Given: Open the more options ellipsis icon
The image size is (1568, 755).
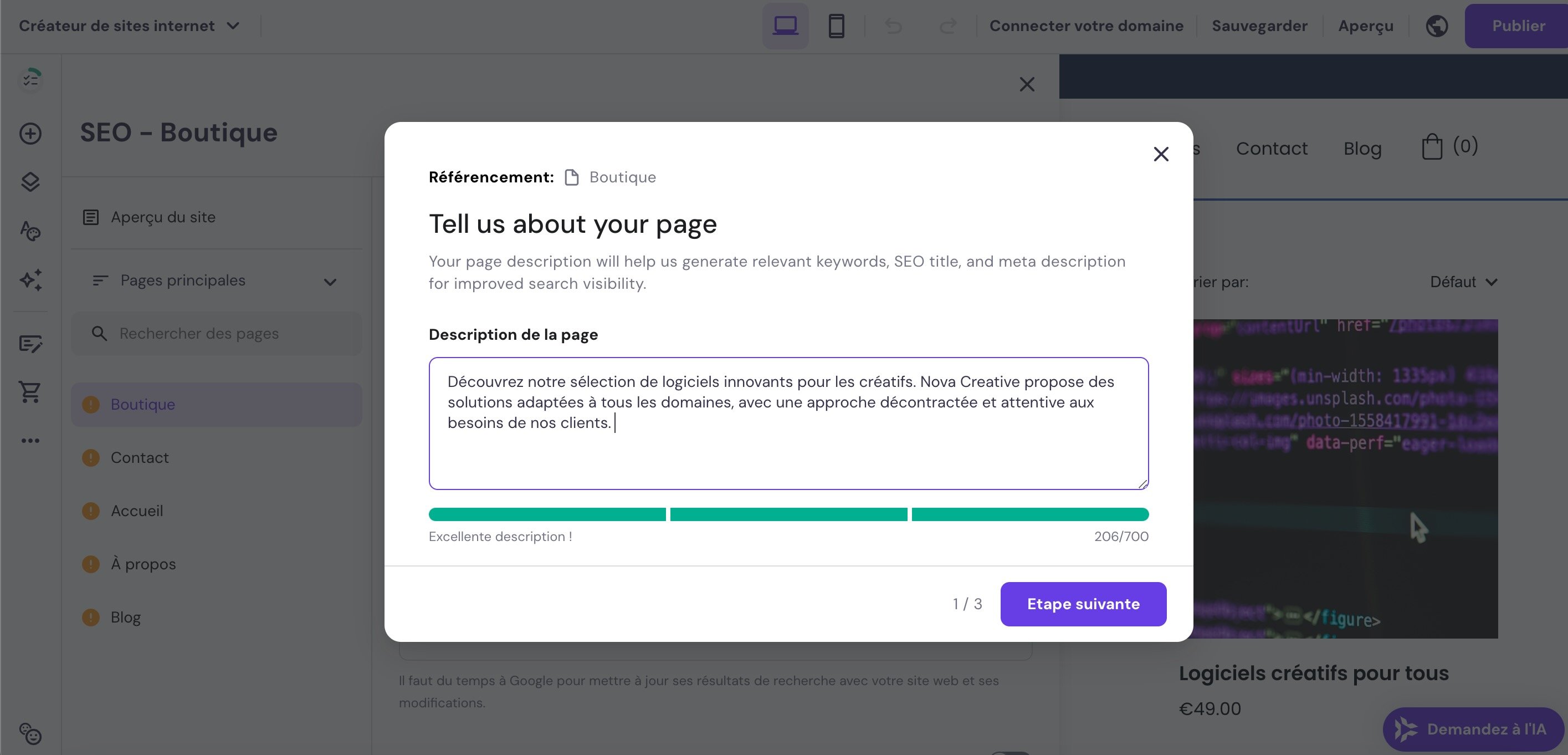Looking at the screenshot, I should coord(30,440).
